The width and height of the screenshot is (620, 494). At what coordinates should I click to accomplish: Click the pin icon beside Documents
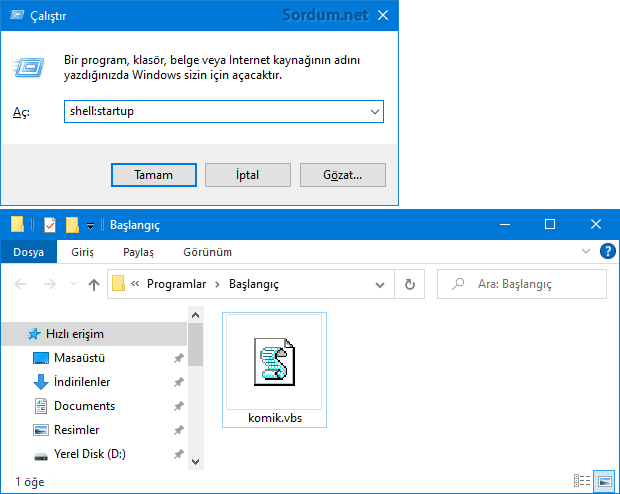click(179, 406)
